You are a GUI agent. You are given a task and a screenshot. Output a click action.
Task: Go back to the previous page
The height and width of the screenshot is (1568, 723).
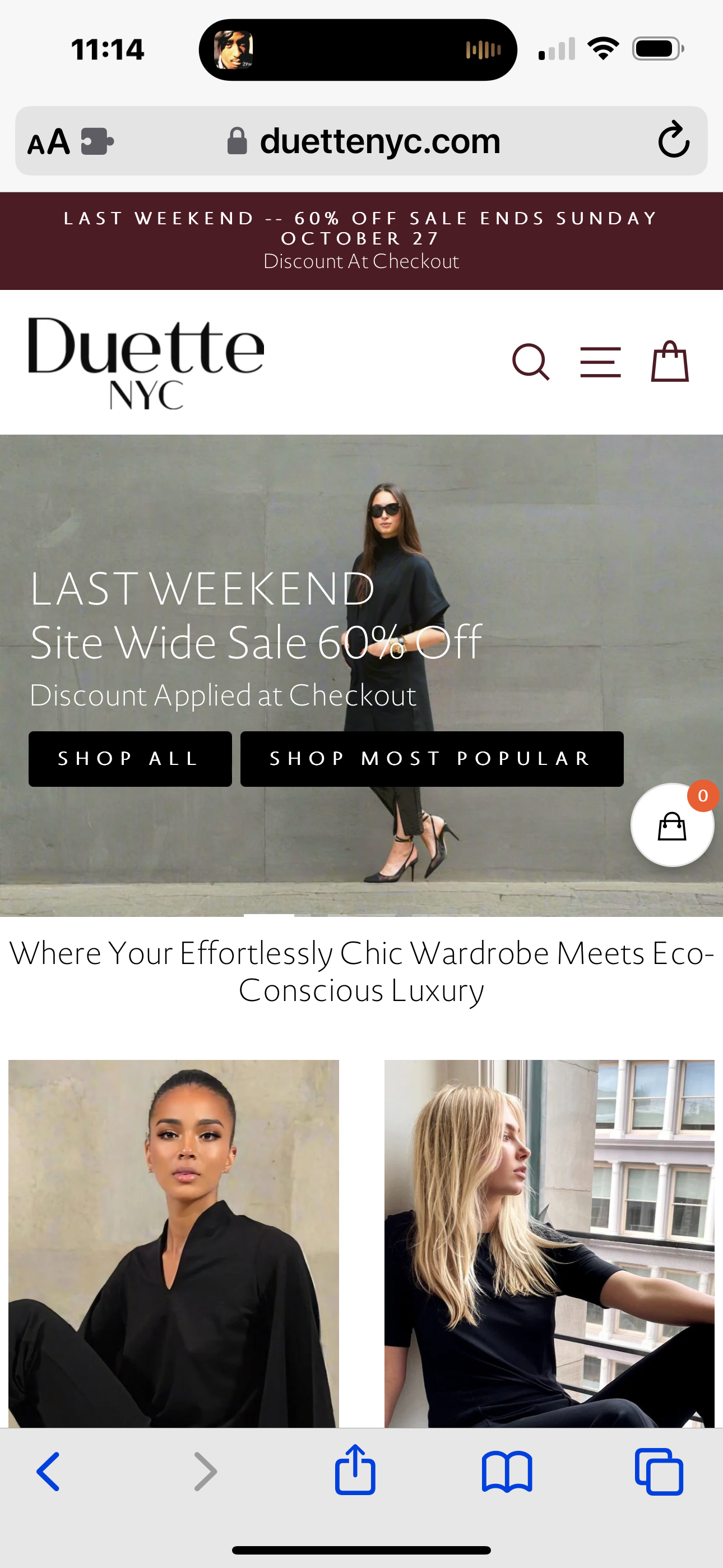(49, 1471)
